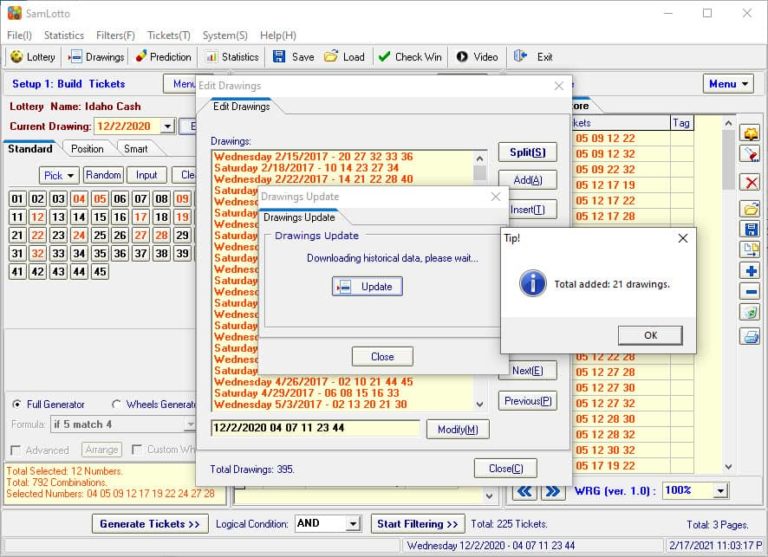Click the Check Win toolbar button
This screenshot has width=768, height=557.
[x=409, y=57]
